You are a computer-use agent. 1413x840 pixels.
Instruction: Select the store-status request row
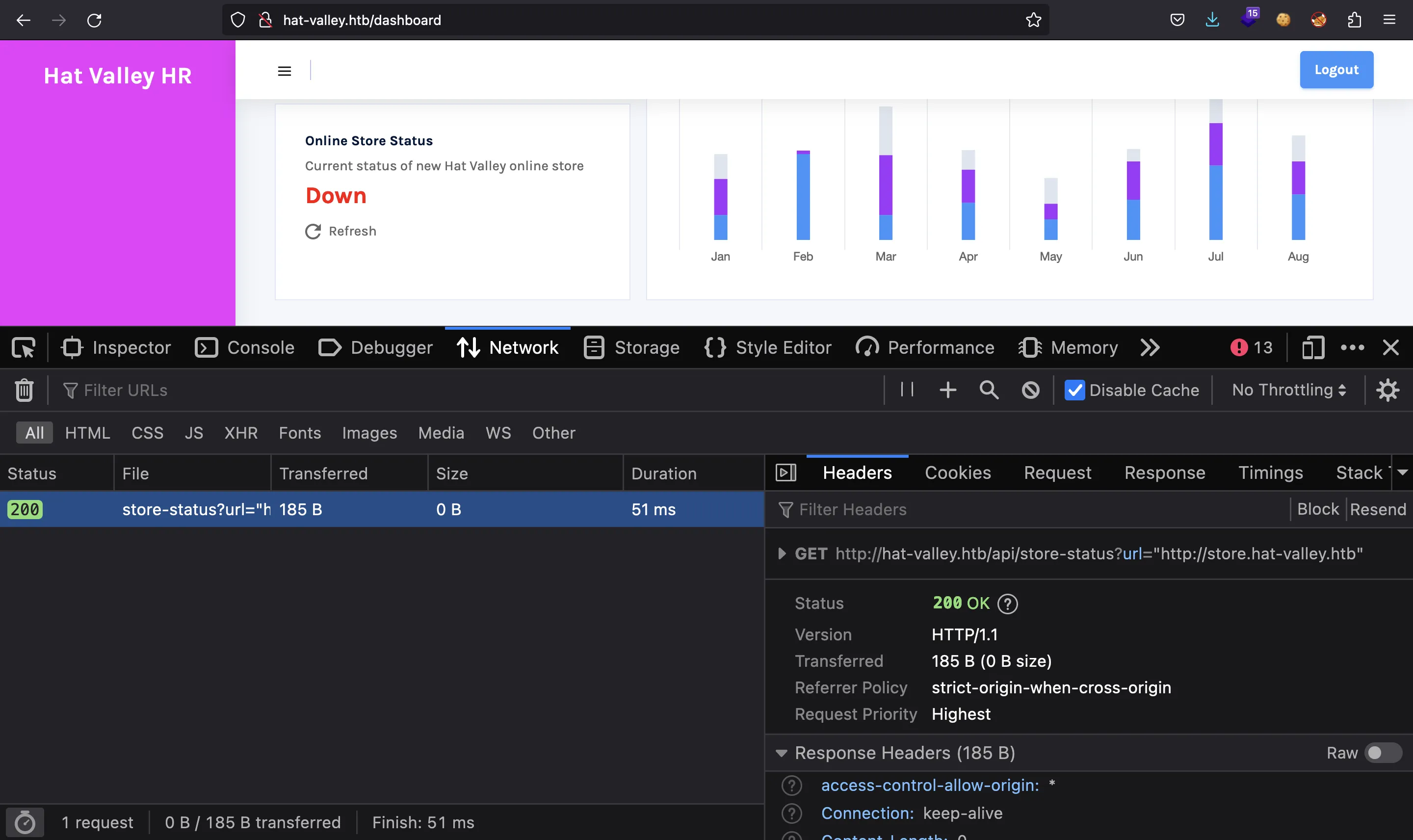point(382,509)
